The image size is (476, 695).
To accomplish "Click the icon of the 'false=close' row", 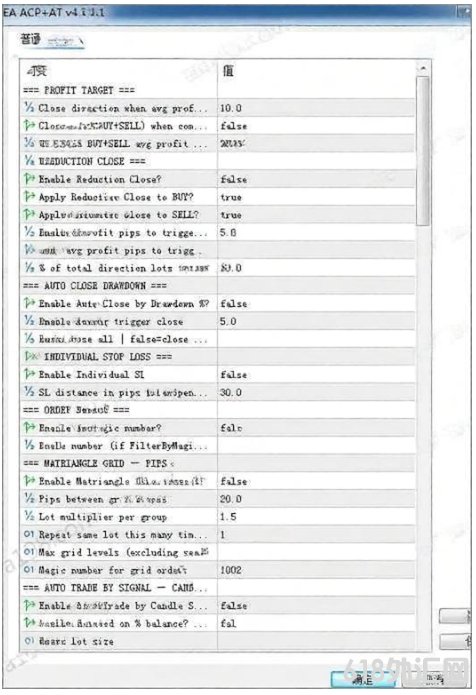I will click(x=29, y=339).
